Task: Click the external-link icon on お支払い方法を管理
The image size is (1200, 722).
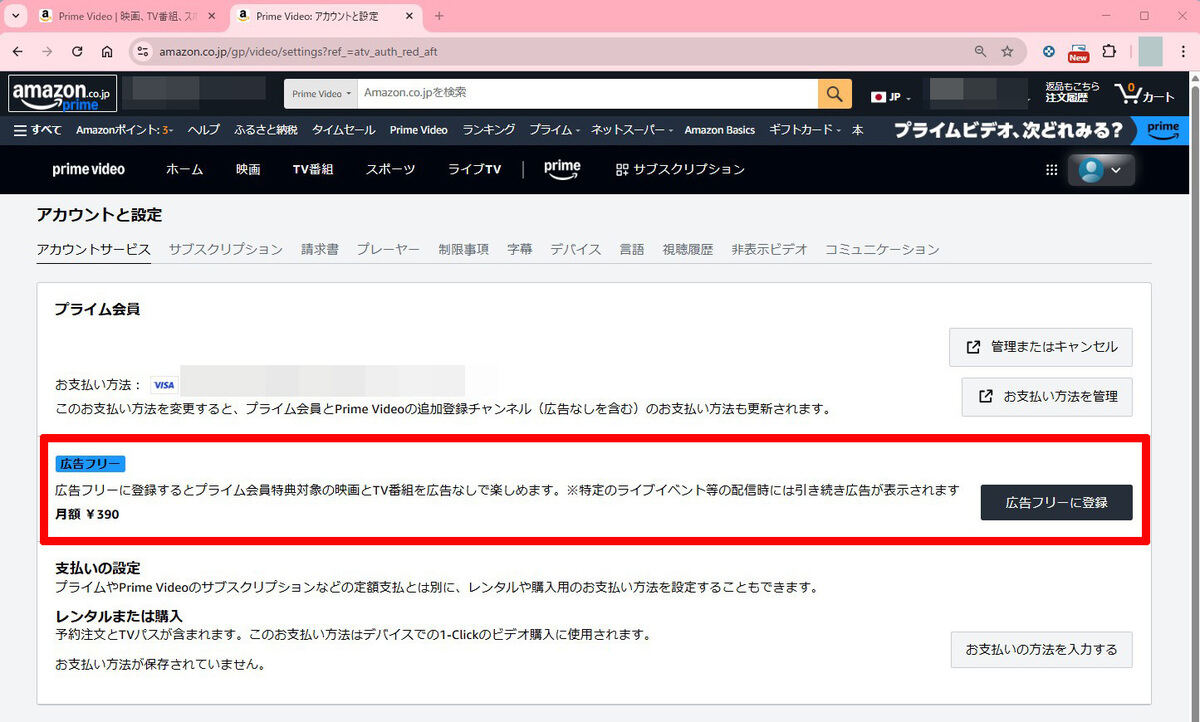Action: (x=986, y=396)
